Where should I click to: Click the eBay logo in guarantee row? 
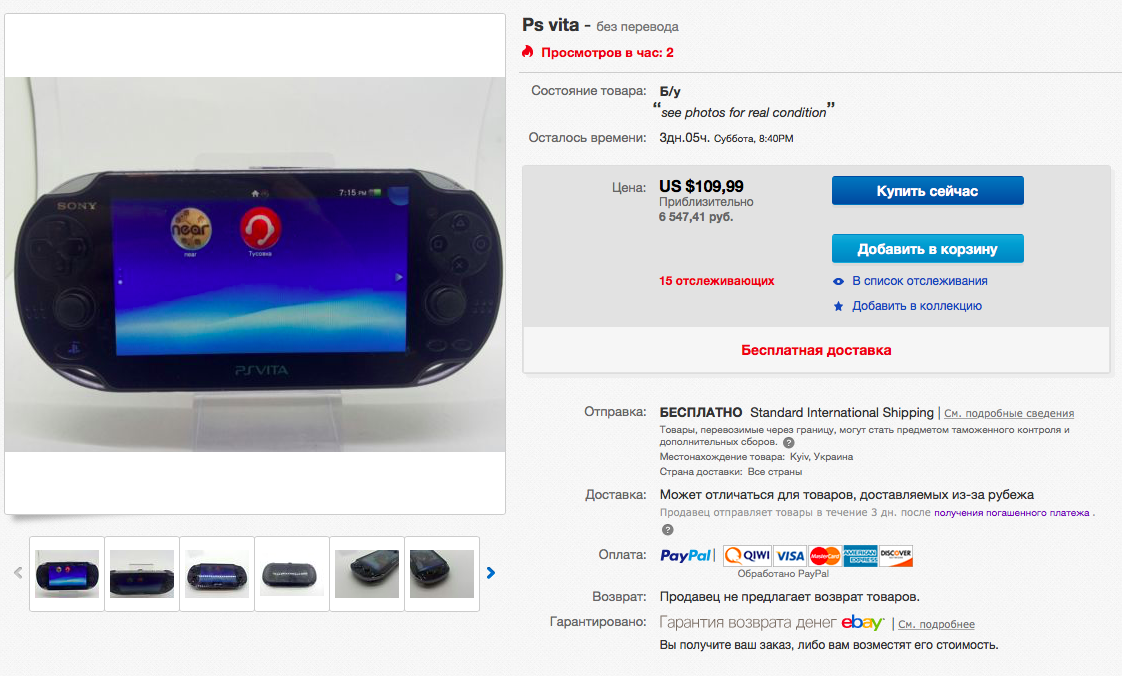coord(862,622)
